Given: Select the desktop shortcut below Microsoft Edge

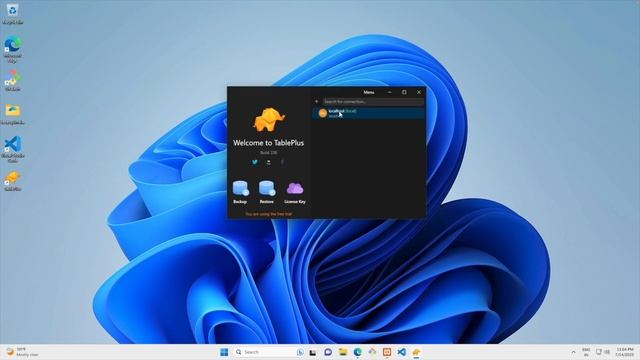Looking at the screenshot, I should [13, 80].
